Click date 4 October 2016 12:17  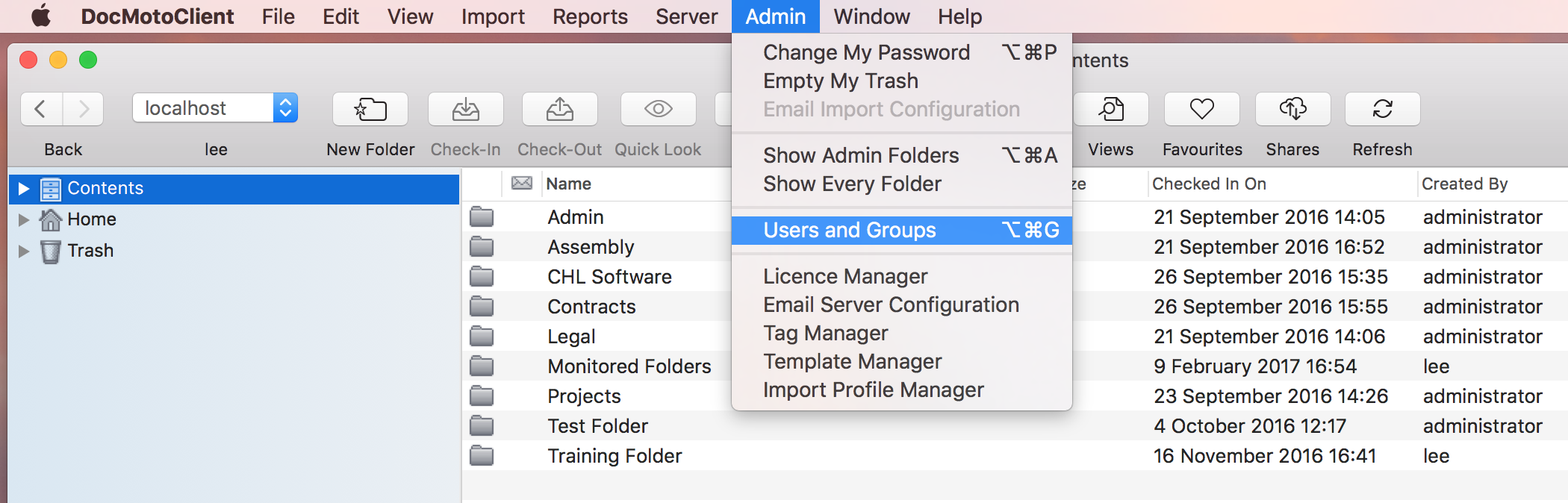tap(1250, 426)
